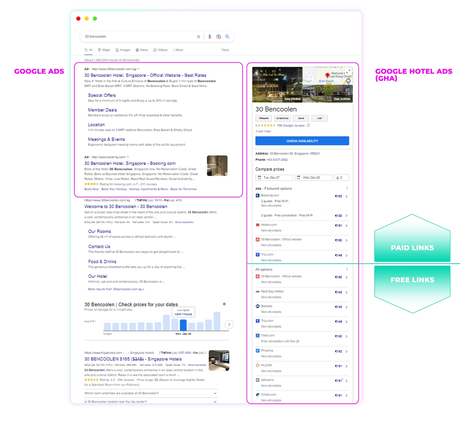Open the Food & Dining sitelink
The width and height of the screenshot is (465, 423).
pos(102,261)
